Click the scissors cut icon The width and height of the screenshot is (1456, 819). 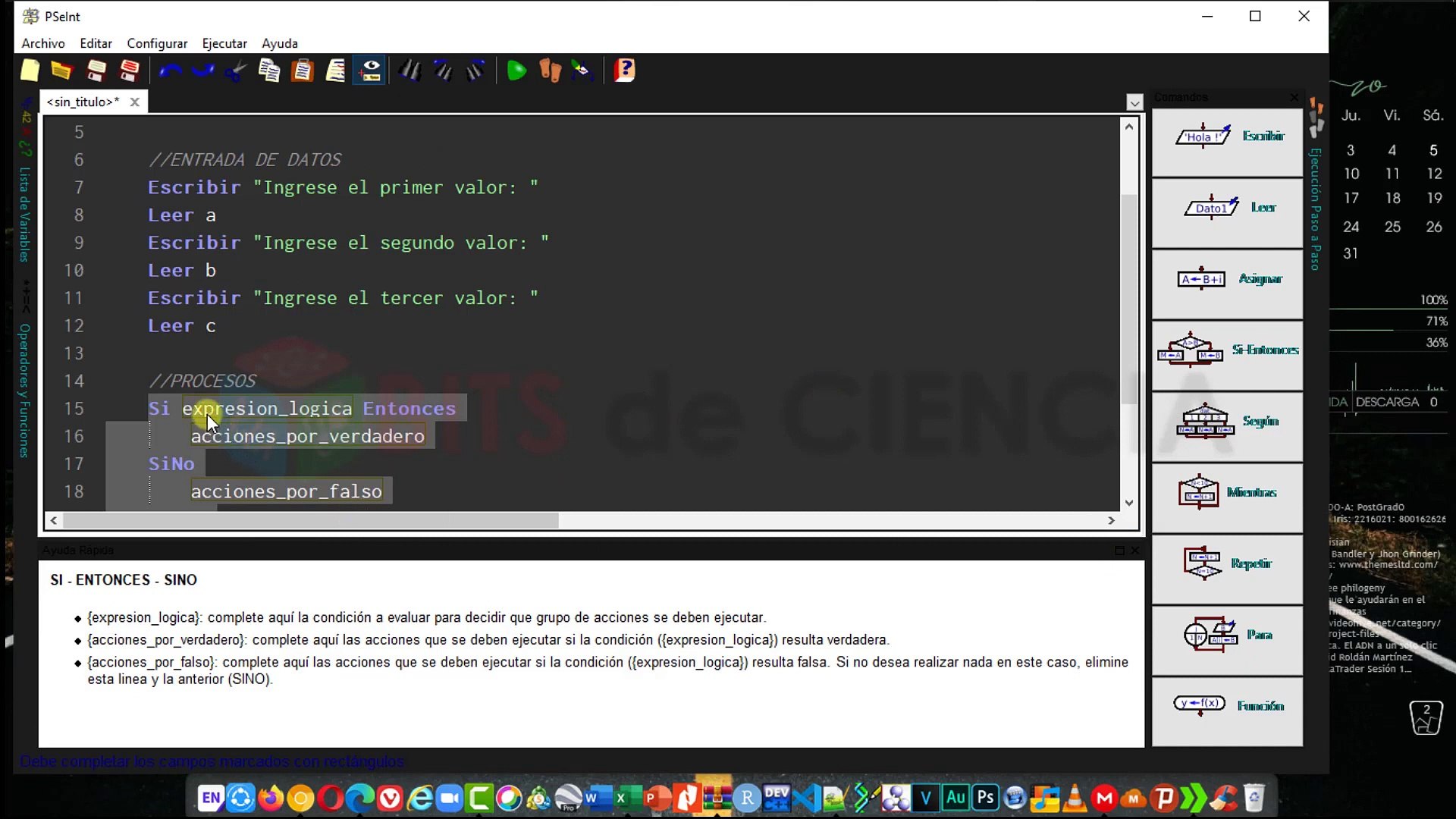point(236,71)
